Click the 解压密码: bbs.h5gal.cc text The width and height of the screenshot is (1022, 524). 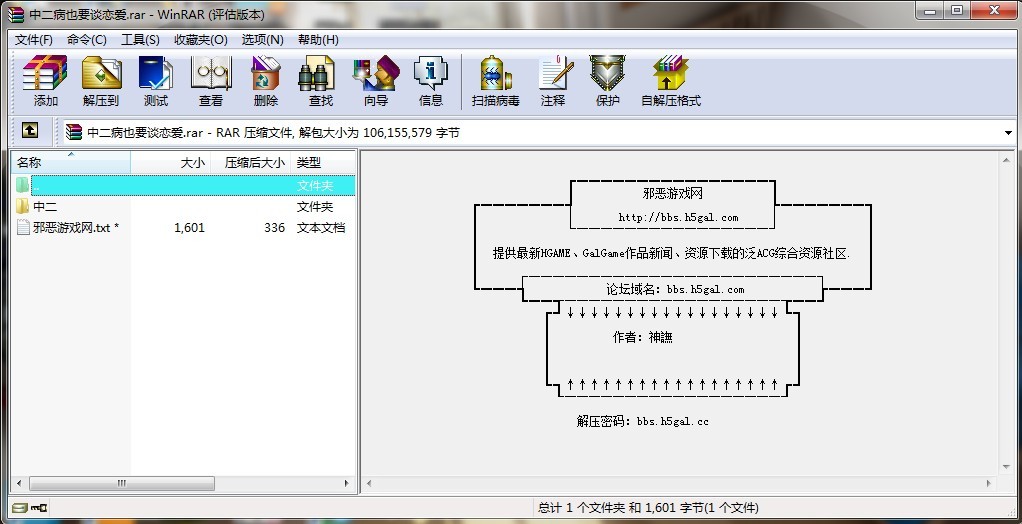point(642,421)
